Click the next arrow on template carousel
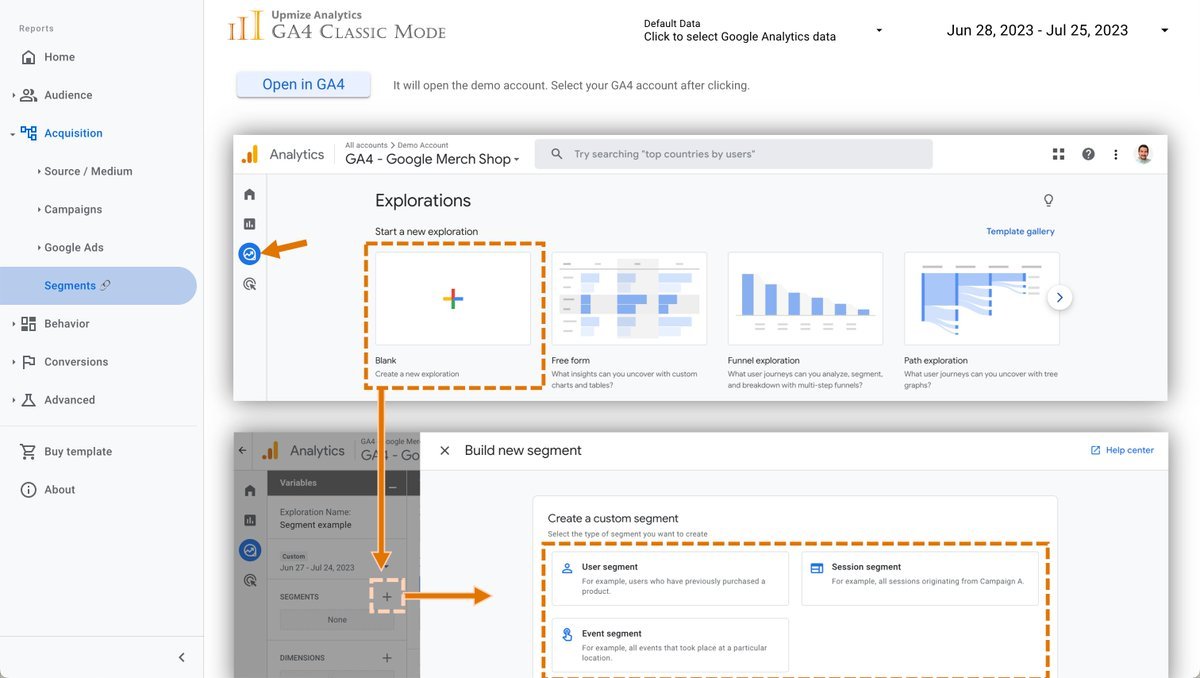The image size is (1200, 678). 1060,297
